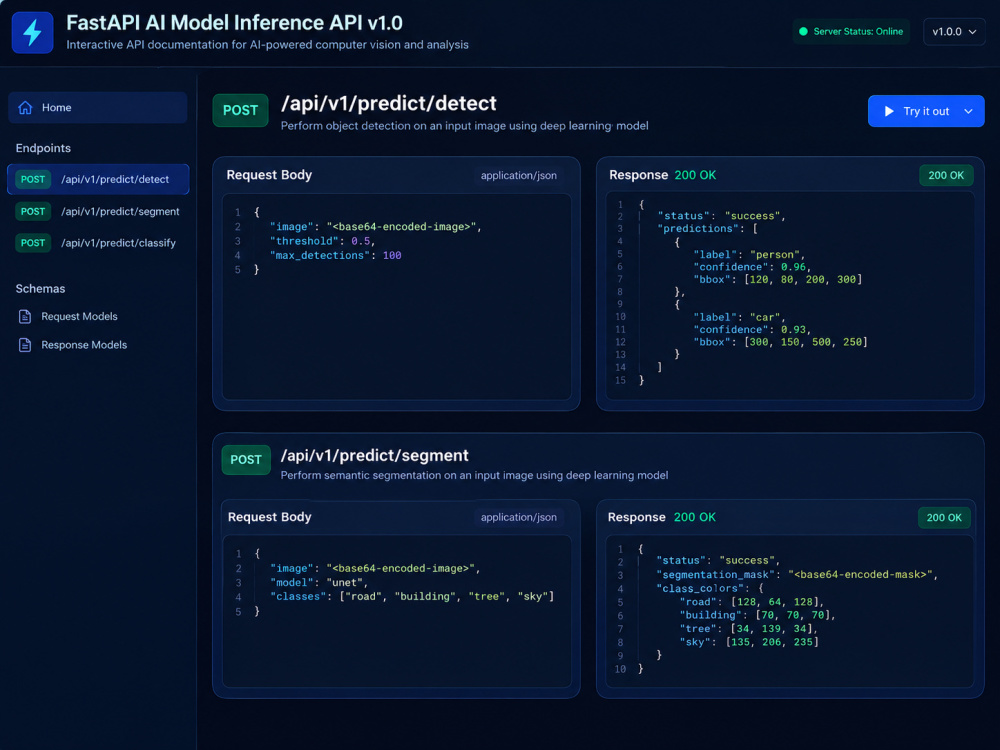Click the detect response JSON code panel
Viewport: 1000px width, 750px height.
(790, 296)
